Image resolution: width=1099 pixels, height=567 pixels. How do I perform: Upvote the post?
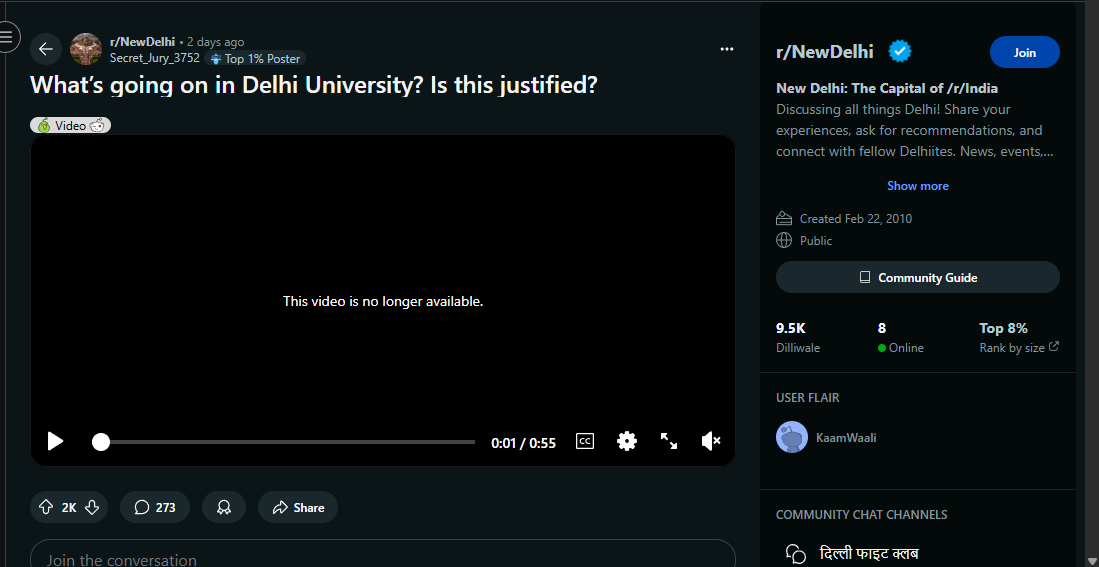46,507
